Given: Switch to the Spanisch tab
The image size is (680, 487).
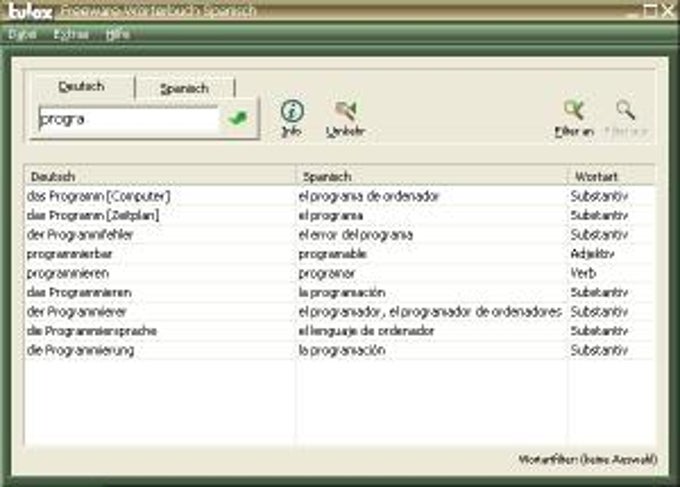Looking at the screenshot, I should 185,88.
